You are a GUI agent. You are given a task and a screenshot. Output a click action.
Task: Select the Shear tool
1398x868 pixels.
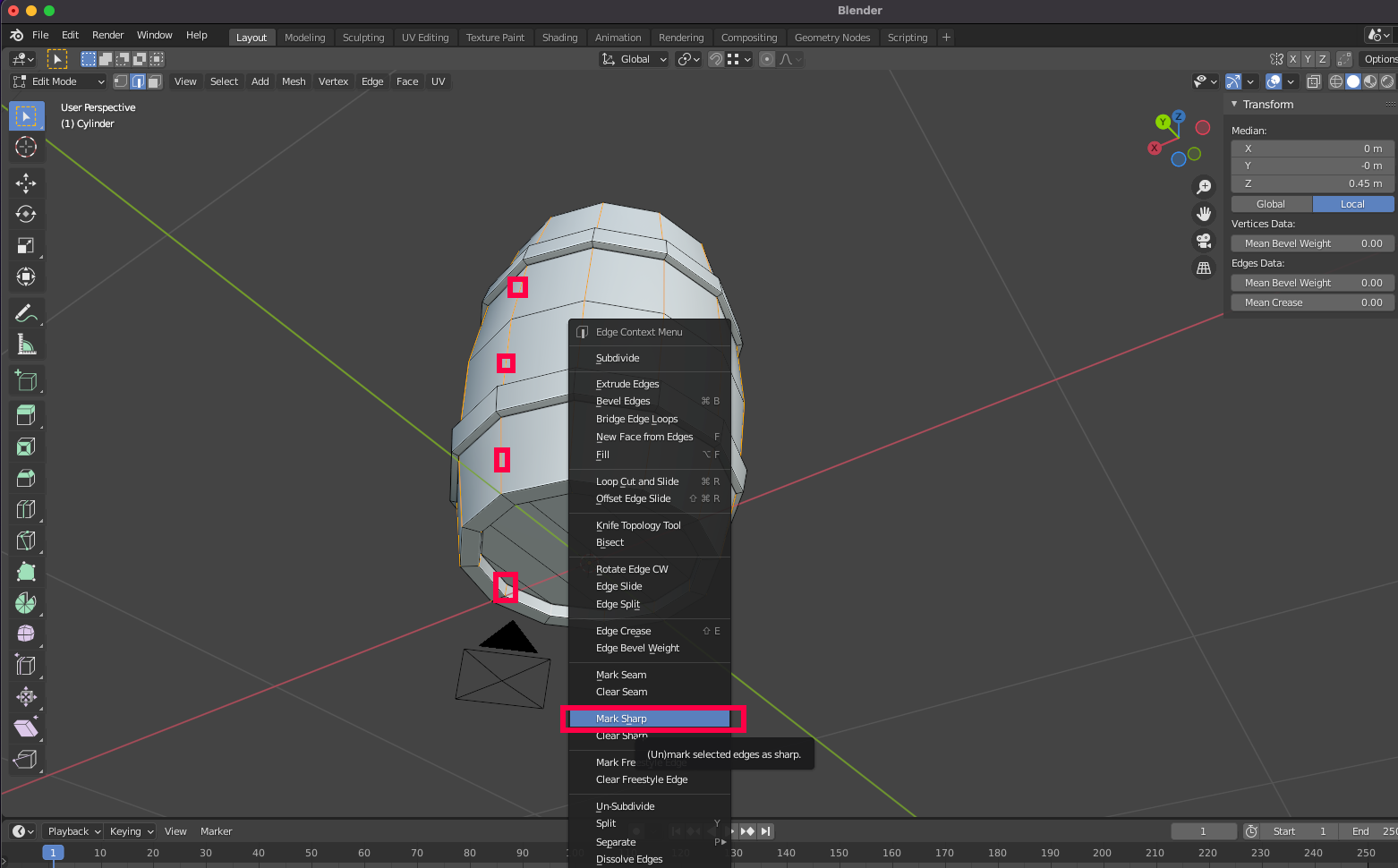26,728
